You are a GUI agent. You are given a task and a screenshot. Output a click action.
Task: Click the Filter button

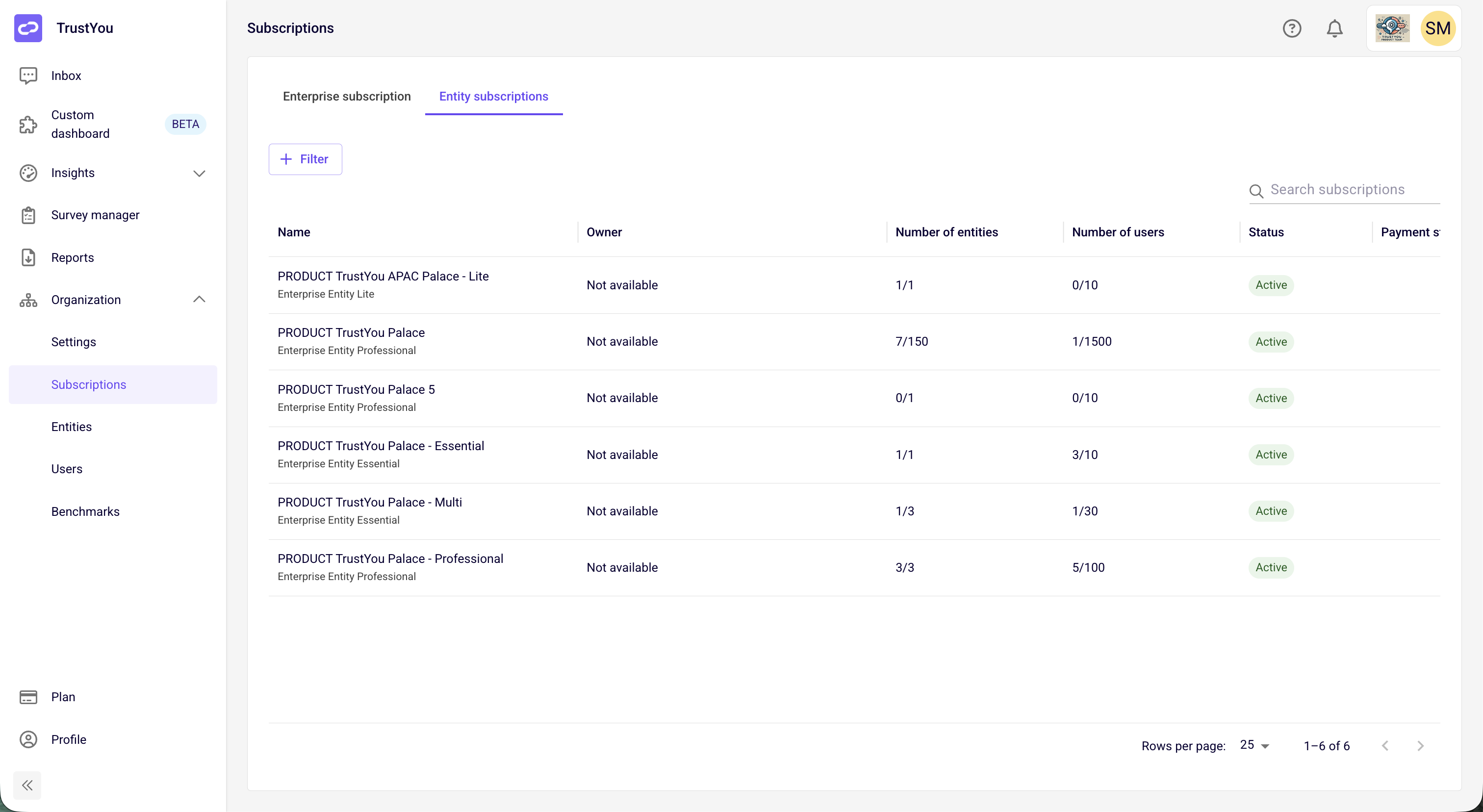pos(305,159)
